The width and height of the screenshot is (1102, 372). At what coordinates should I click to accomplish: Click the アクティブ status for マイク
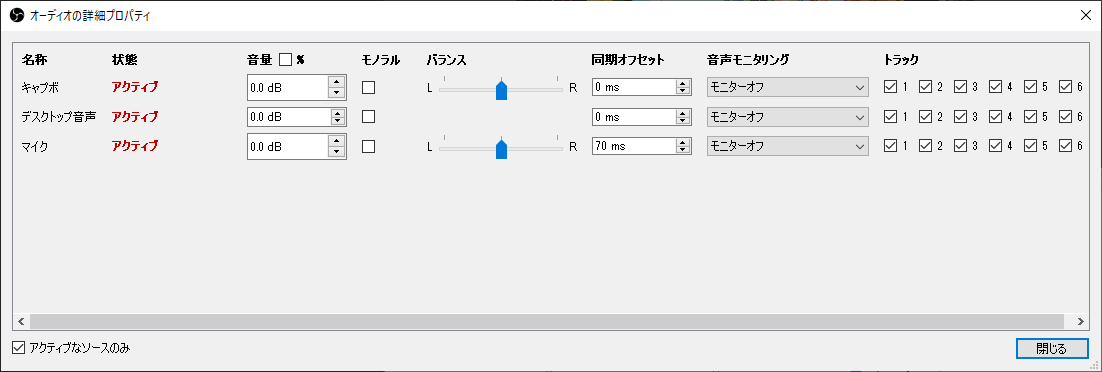point(135,146)
